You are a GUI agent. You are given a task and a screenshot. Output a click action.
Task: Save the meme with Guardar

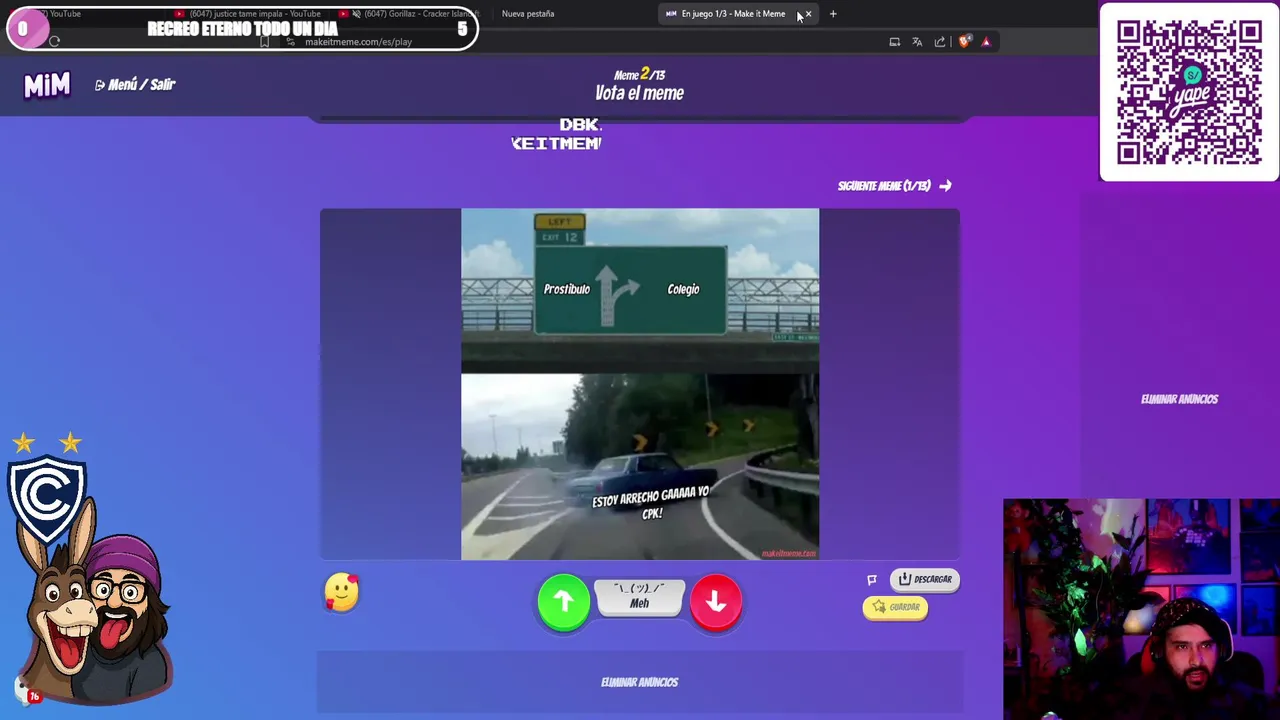pos(895,607)
